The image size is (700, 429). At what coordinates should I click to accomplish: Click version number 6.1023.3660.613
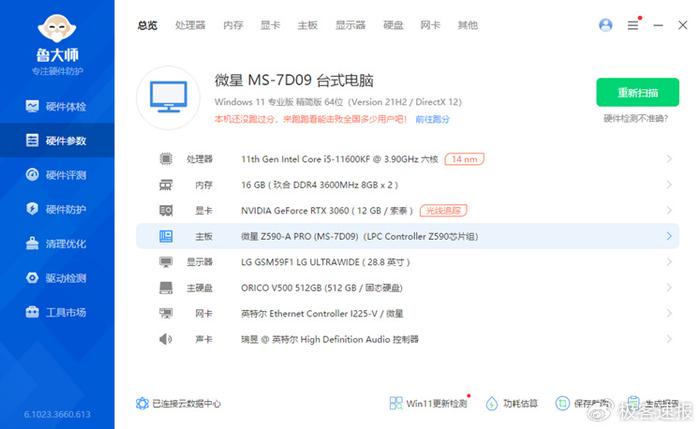(x=57, y=414)
